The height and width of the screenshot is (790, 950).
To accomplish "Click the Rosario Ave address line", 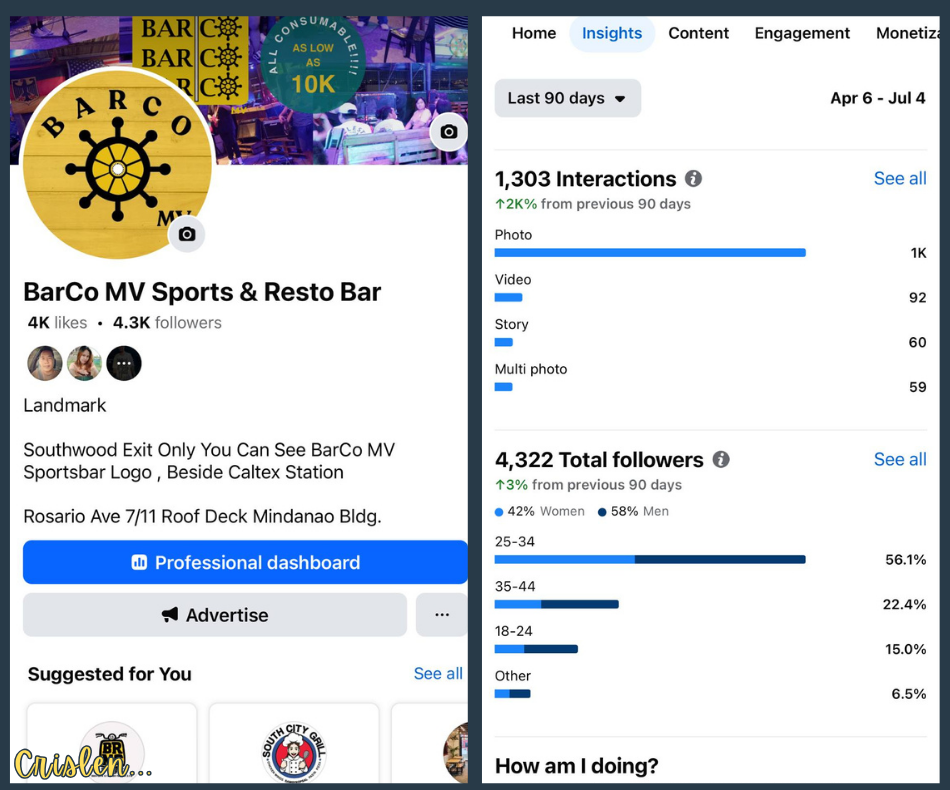I will [x=202, y=516].
